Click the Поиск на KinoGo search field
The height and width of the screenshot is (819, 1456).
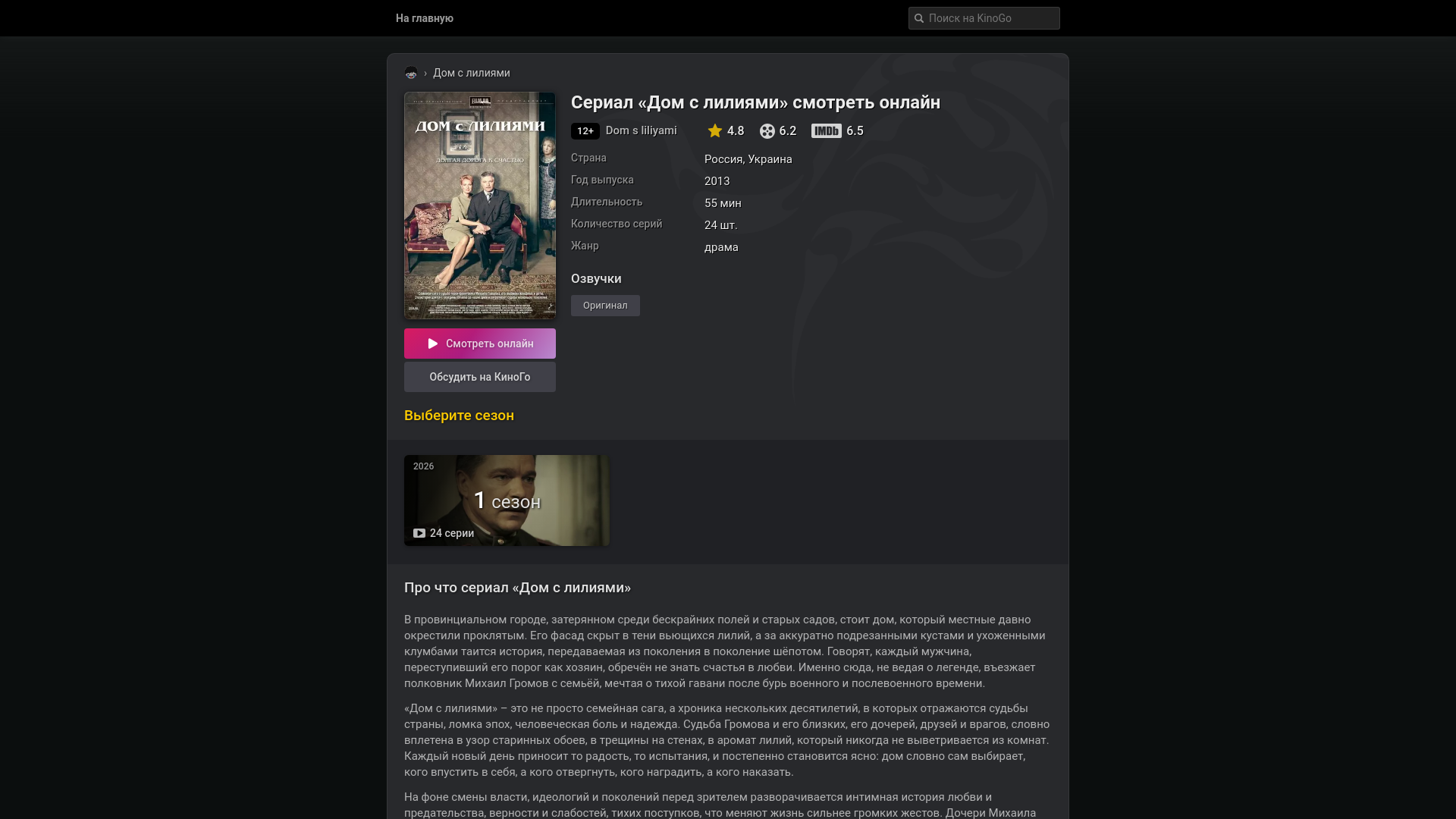(984, 18)
